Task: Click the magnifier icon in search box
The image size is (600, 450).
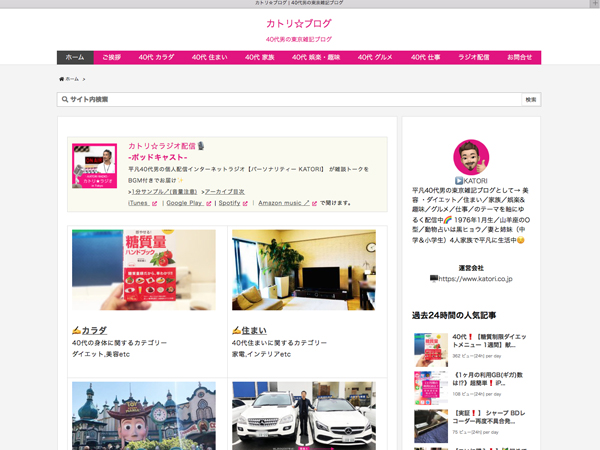Action: click(x=65, y=99)
